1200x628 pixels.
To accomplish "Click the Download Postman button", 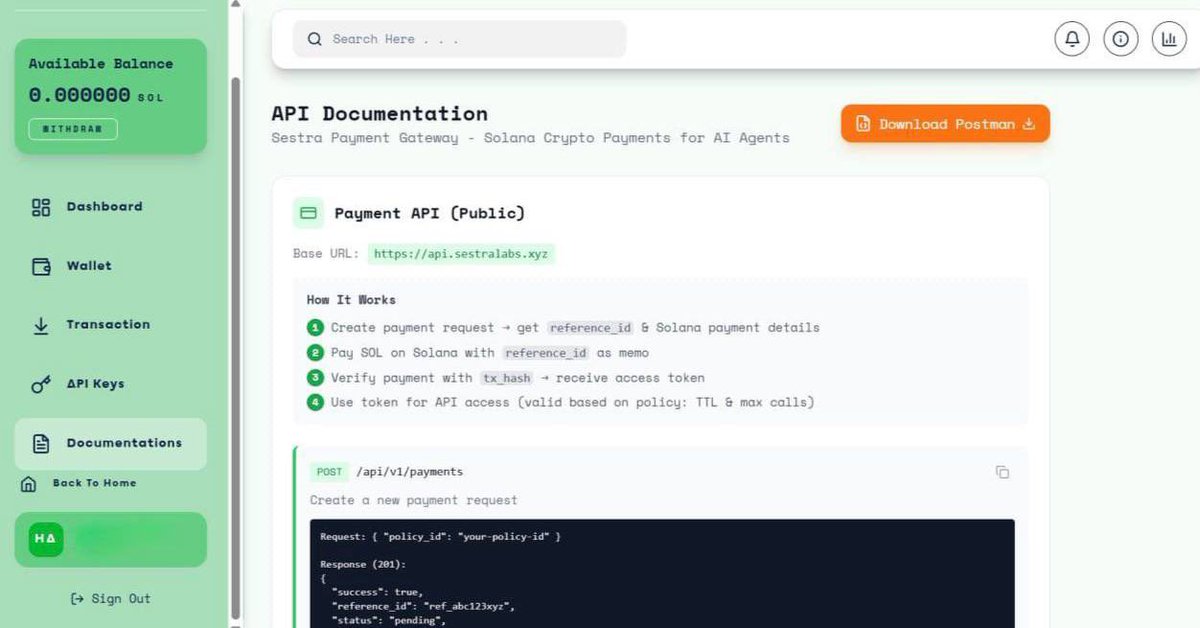I will tap(945, 124).
